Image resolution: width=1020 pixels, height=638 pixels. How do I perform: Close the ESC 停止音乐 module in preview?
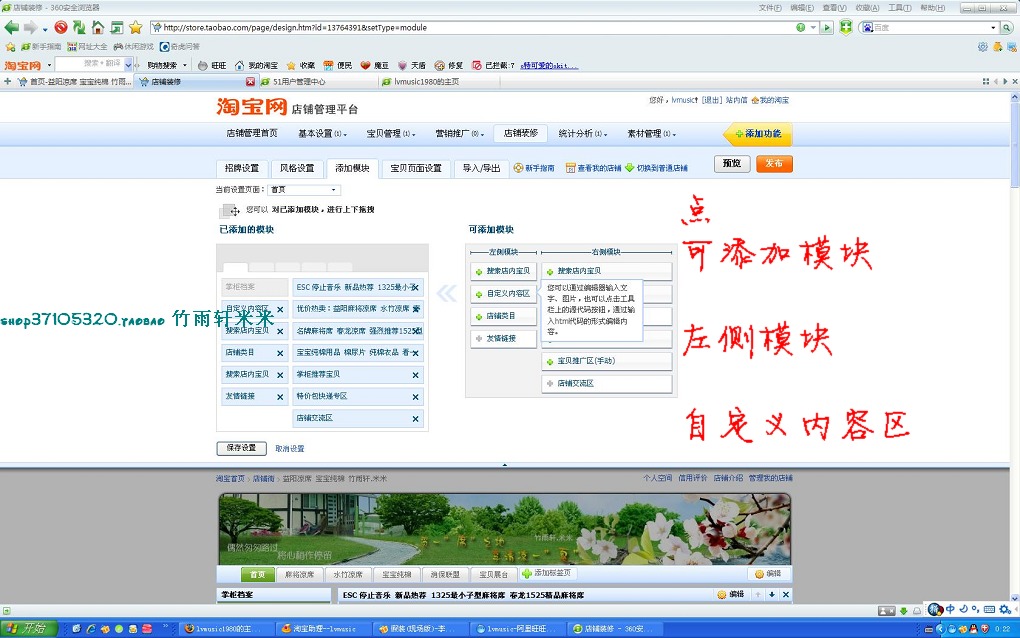[786, 594]
